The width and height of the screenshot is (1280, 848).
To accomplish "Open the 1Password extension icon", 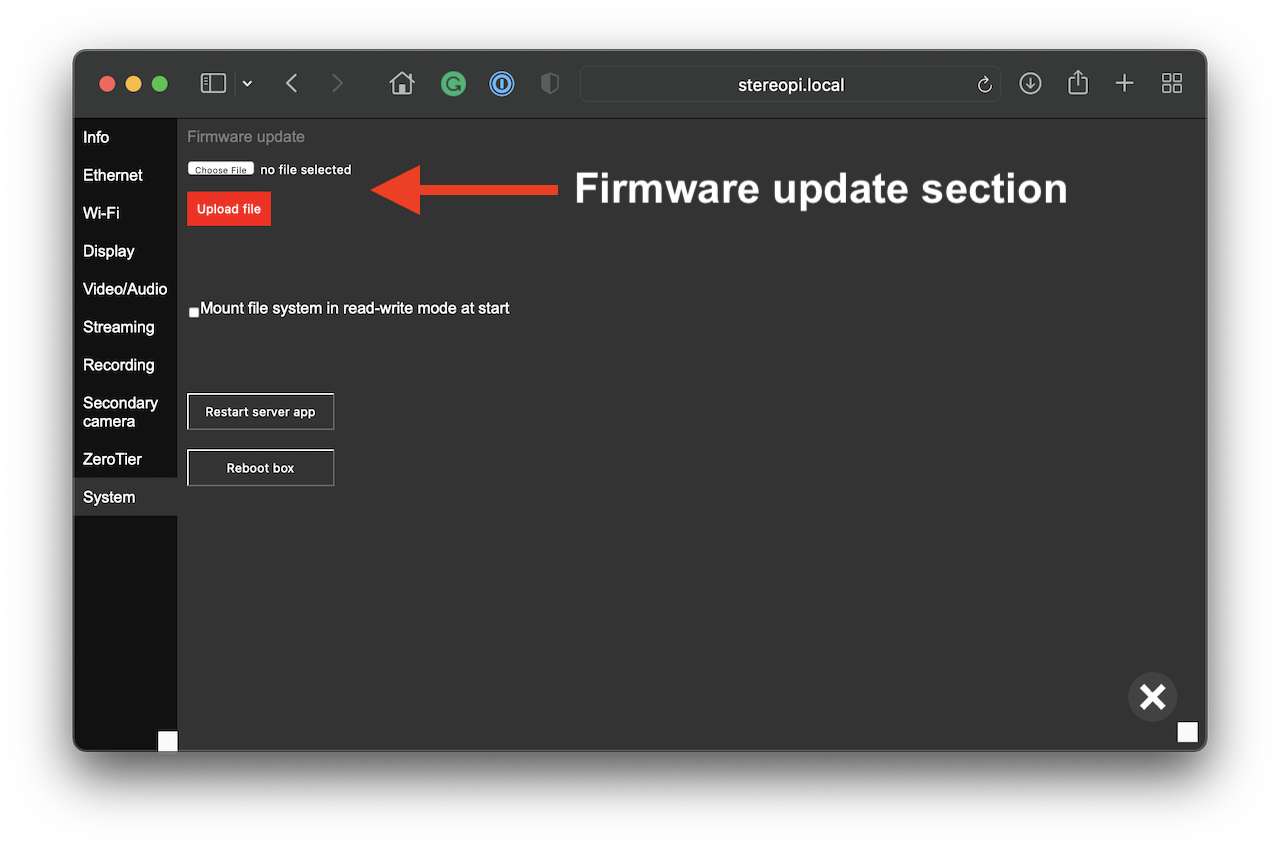I will 501,84.
